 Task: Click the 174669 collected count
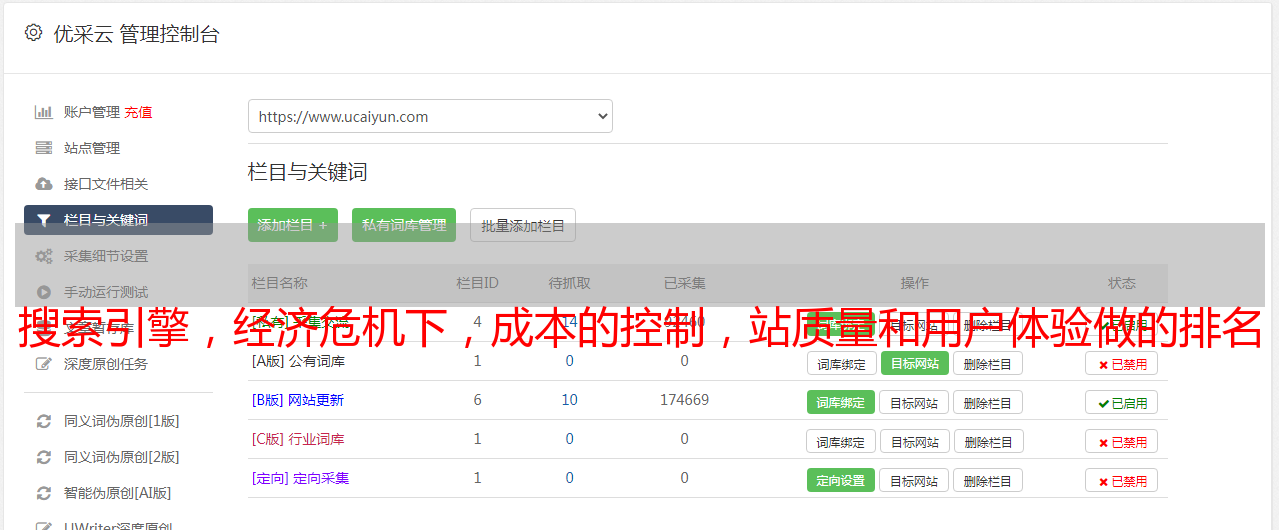pyautogui.click(x=685, y=400)
